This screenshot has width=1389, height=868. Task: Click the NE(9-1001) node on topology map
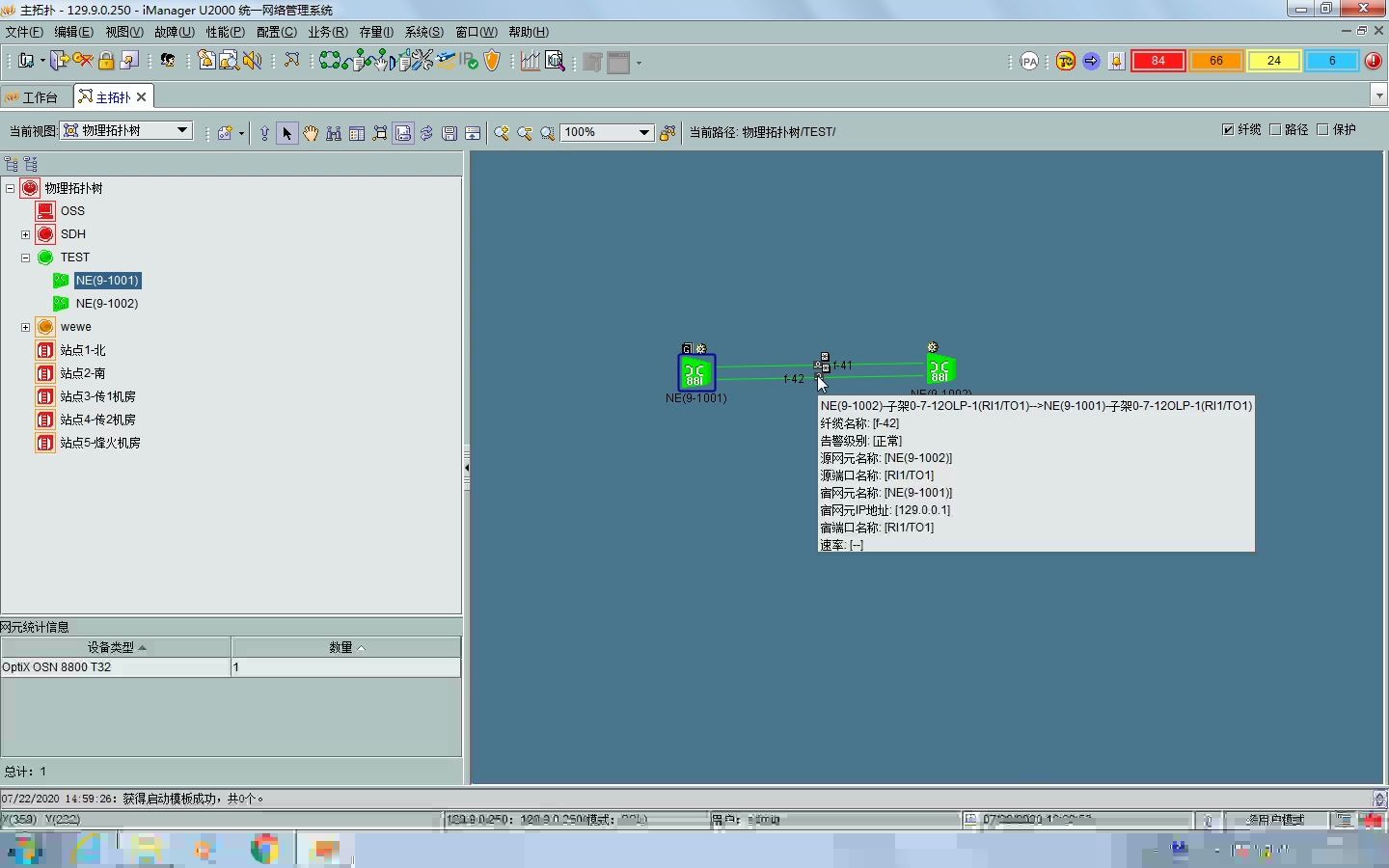point(696,372)
